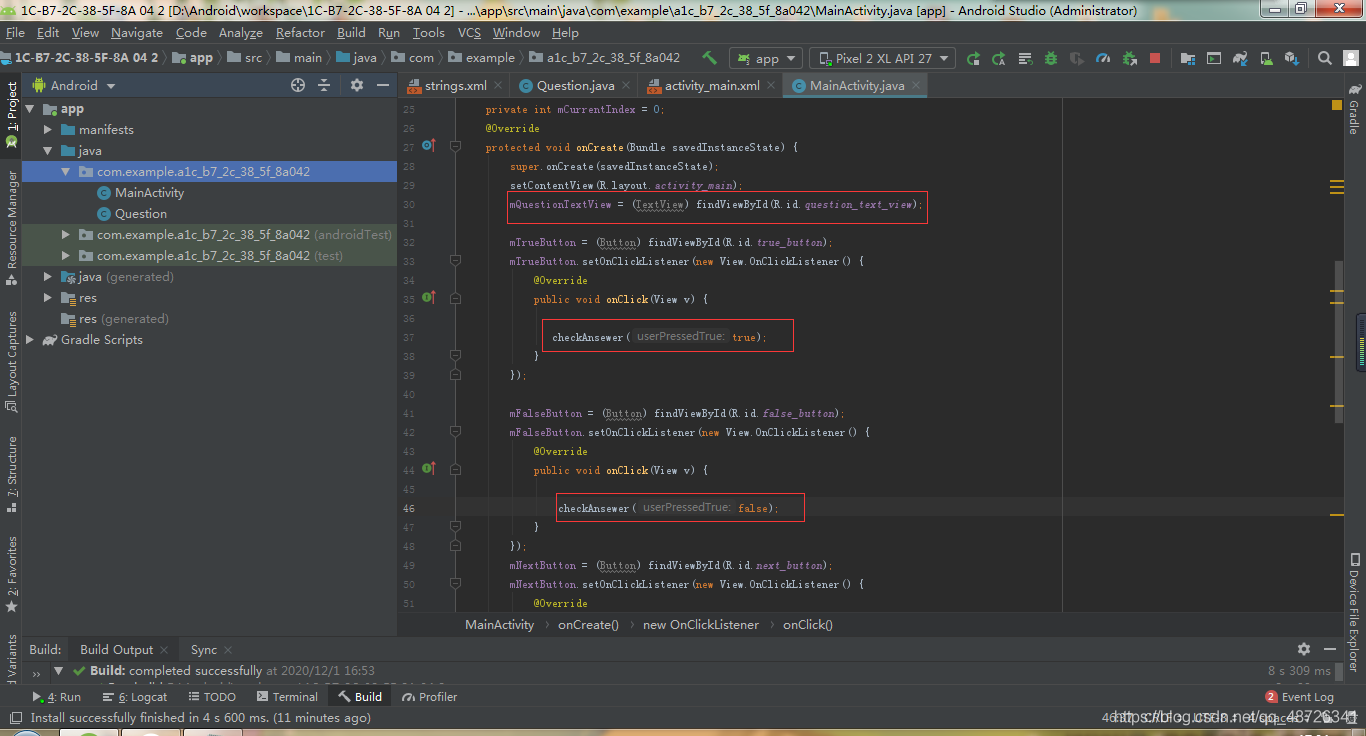Collapse the Build completed successfully node
Viewport: 1366px width, 736px height.
coord(59,671)
